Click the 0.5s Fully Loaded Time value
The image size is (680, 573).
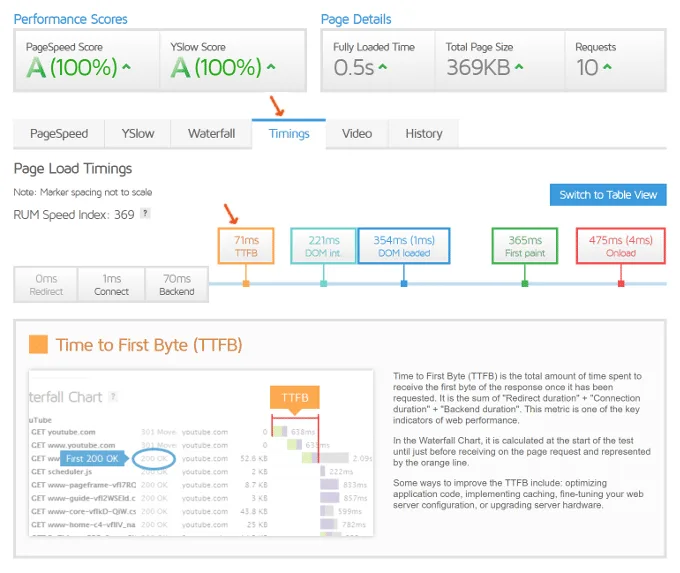point(353,67)
